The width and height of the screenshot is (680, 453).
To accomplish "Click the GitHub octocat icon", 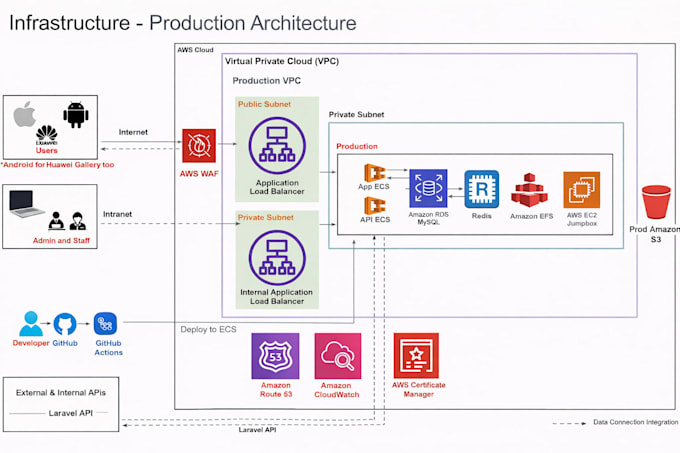I will click(65, 324).
